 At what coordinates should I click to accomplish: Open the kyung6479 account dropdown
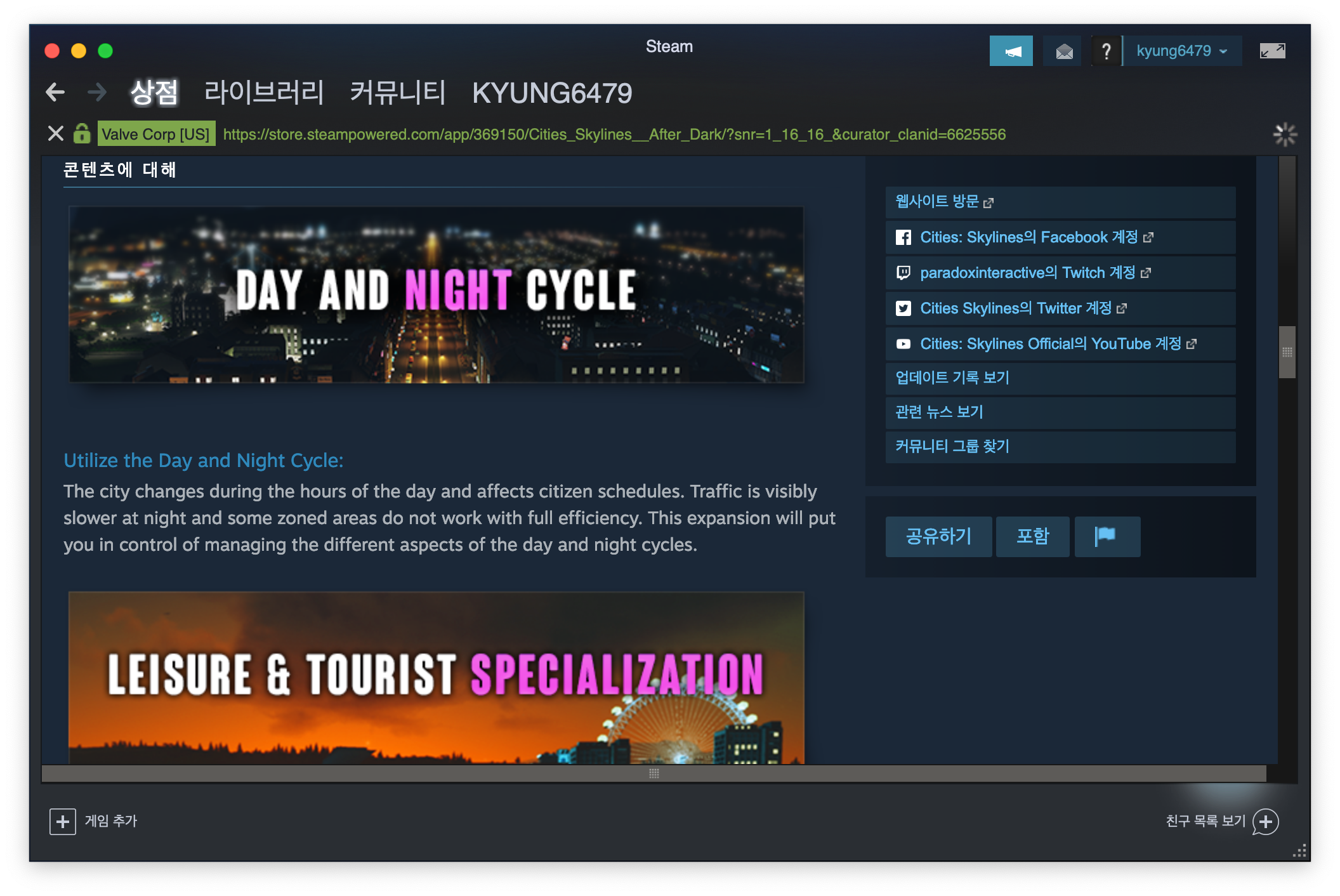point(1181,51)
